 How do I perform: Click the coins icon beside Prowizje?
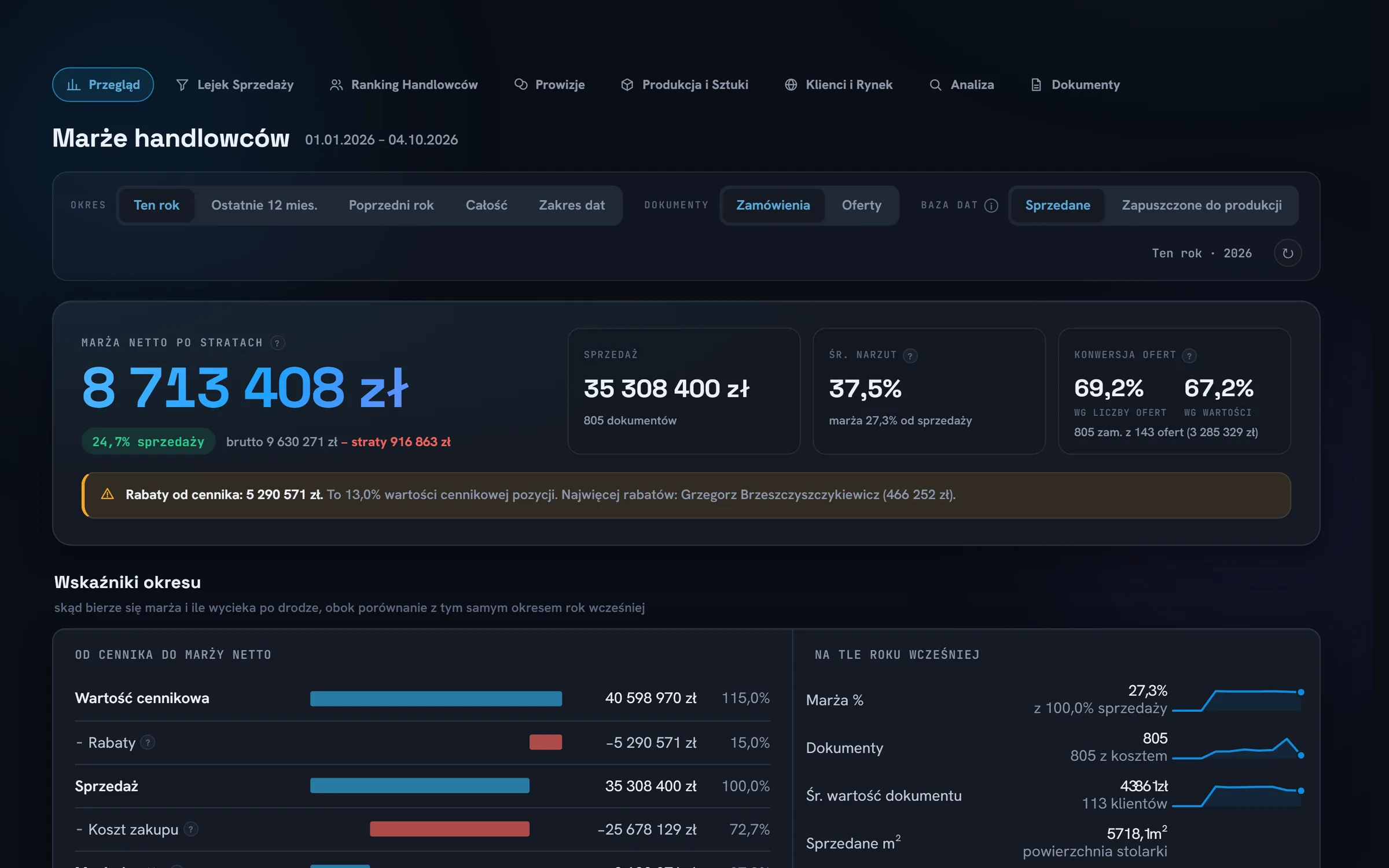click(x=521, y=84)
